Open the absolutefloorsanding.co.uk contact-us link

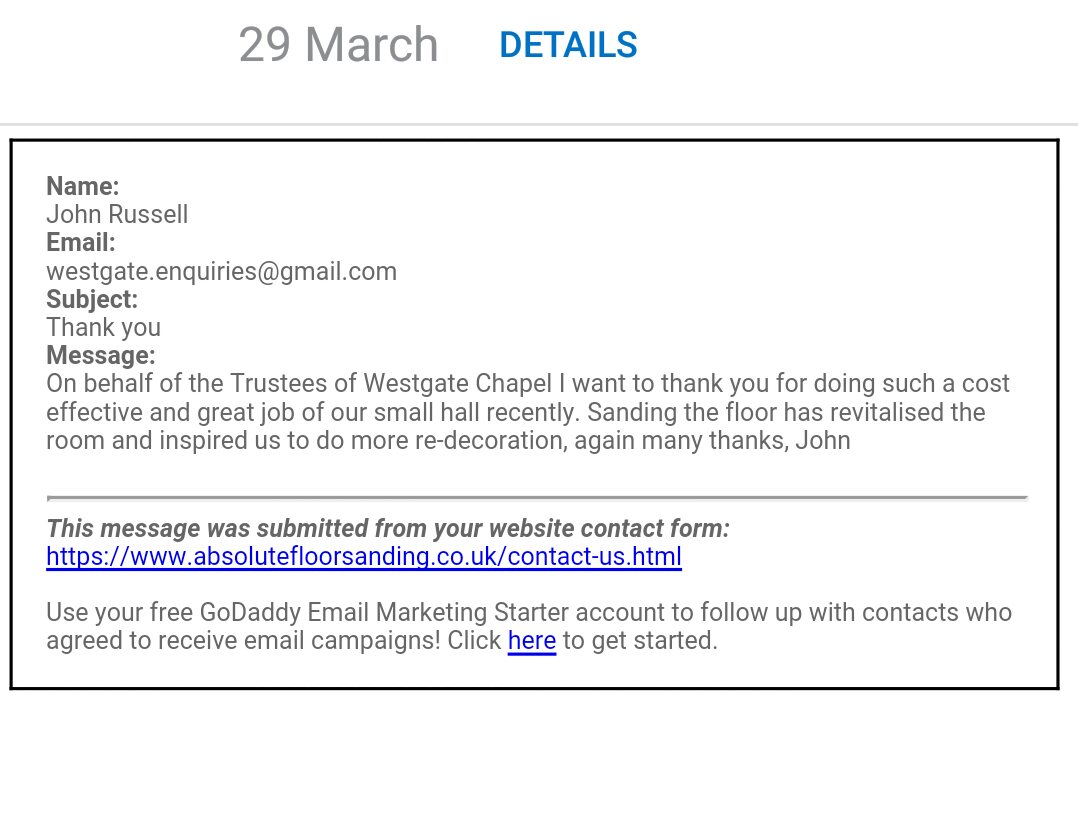tap(364, 556)
